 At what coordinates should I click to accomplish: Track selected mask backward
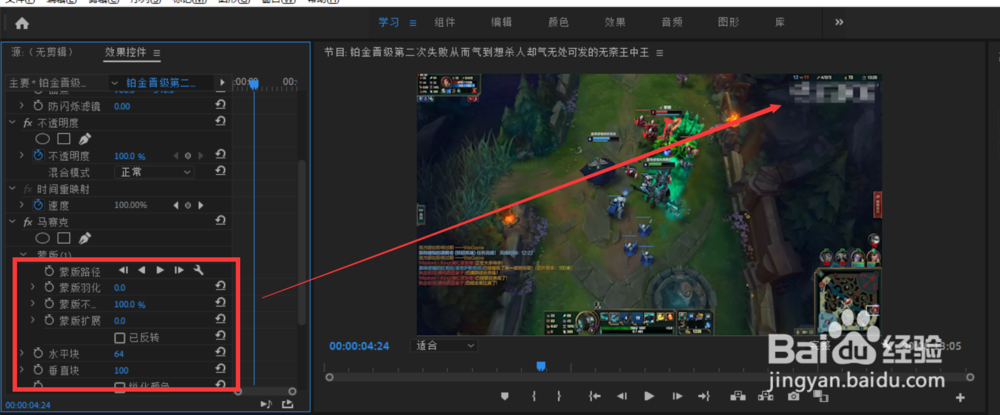[x=142, y=270]
